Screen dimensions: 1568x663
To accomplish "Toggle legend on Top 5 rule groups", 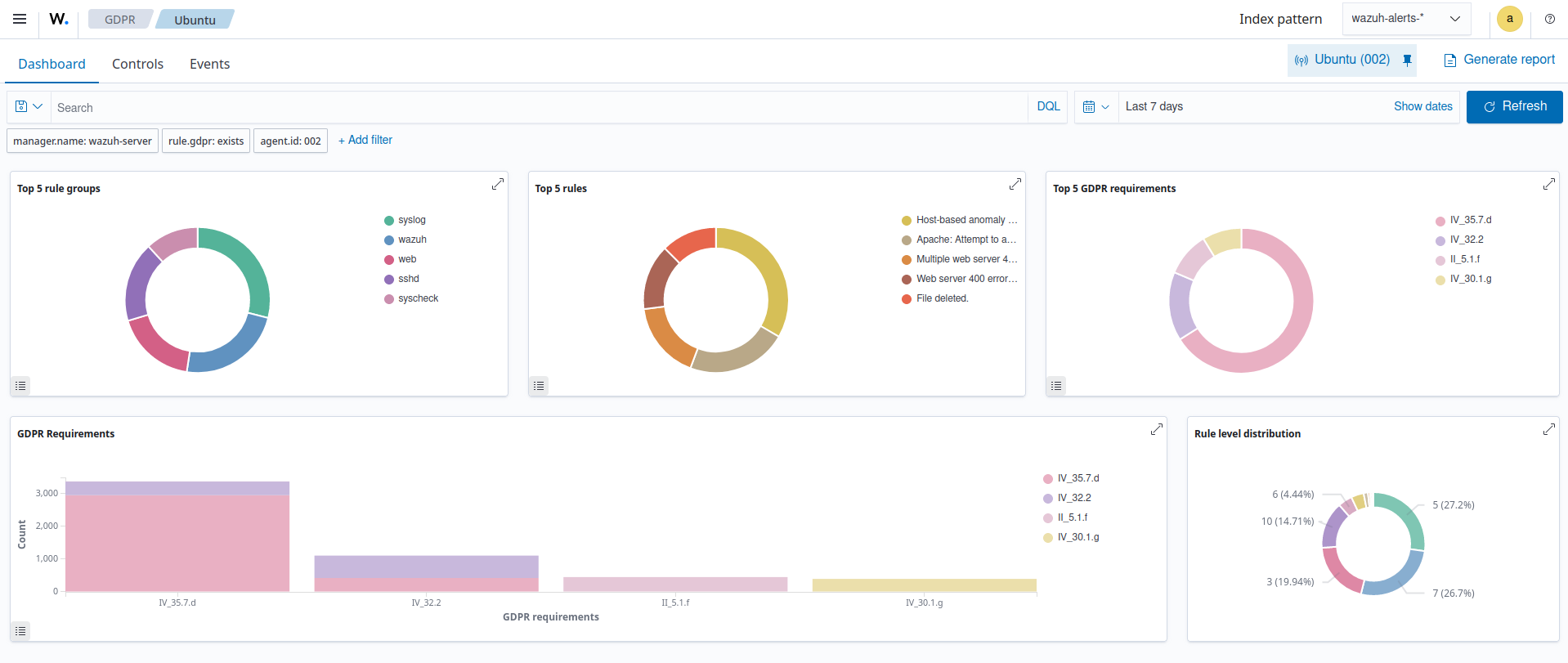I will pos(21,386).
